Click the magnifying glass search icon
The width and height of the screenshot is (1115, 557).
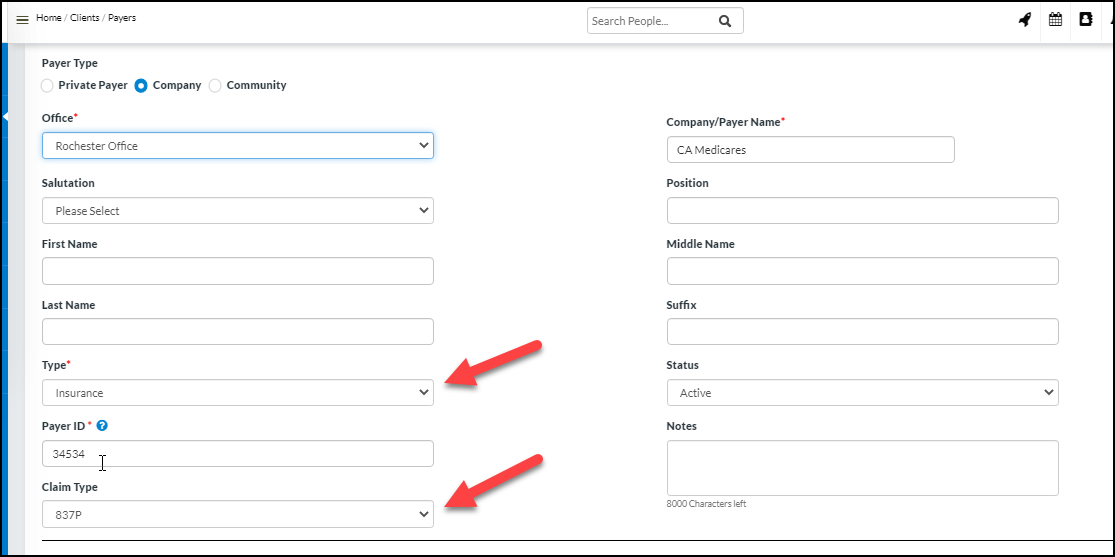click(725, 21)
